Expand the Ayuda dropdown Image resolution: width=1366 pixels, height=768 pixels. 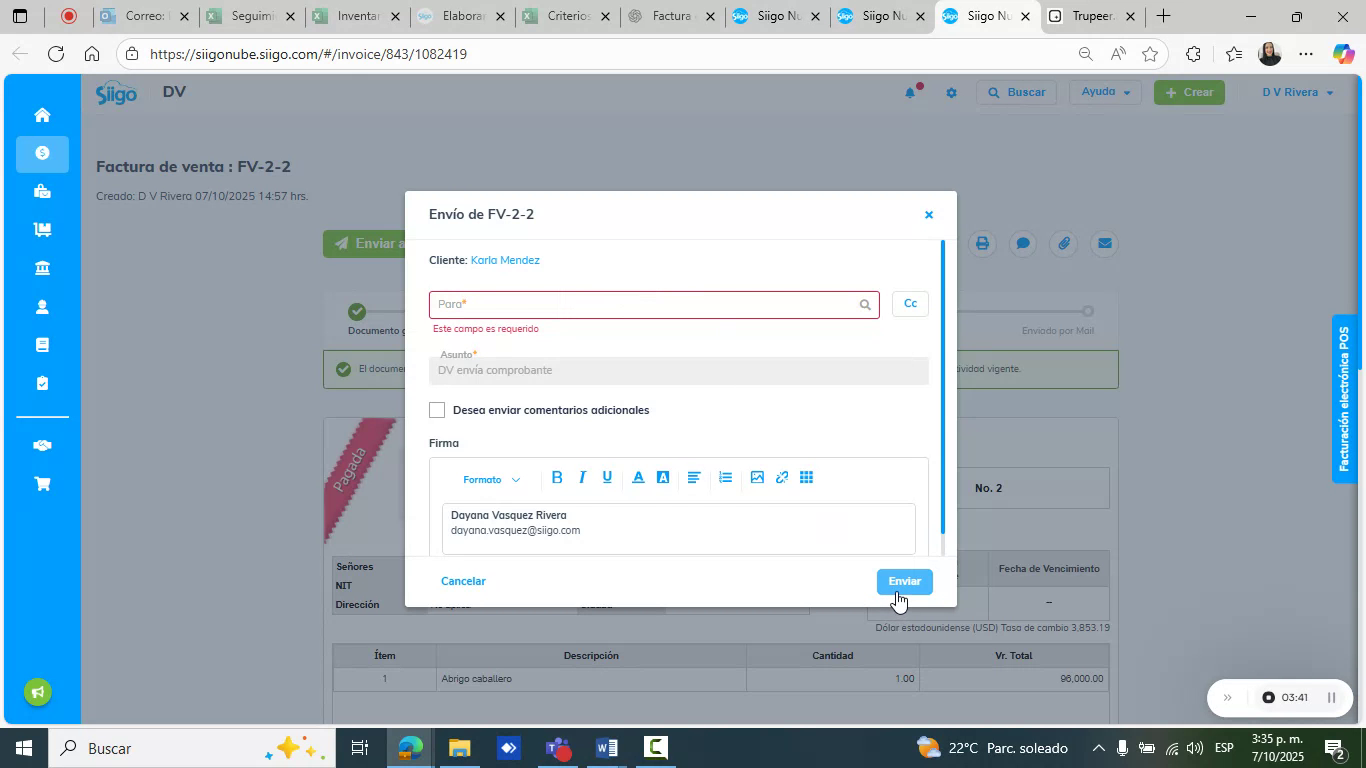[x=1105, y=92]
